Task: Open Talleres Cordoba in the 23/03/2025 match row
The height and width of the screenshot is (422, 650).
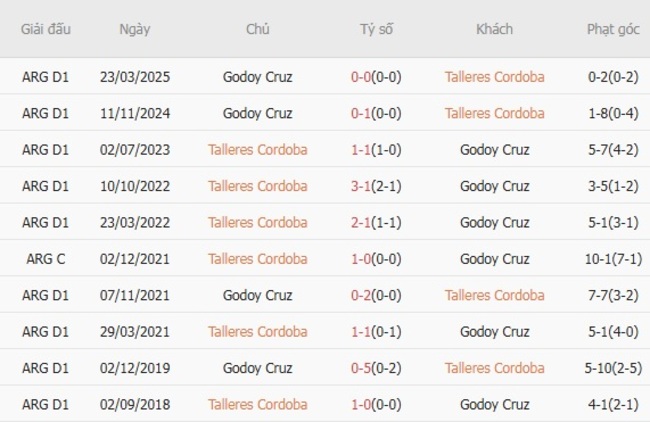Action: (494, 77)
